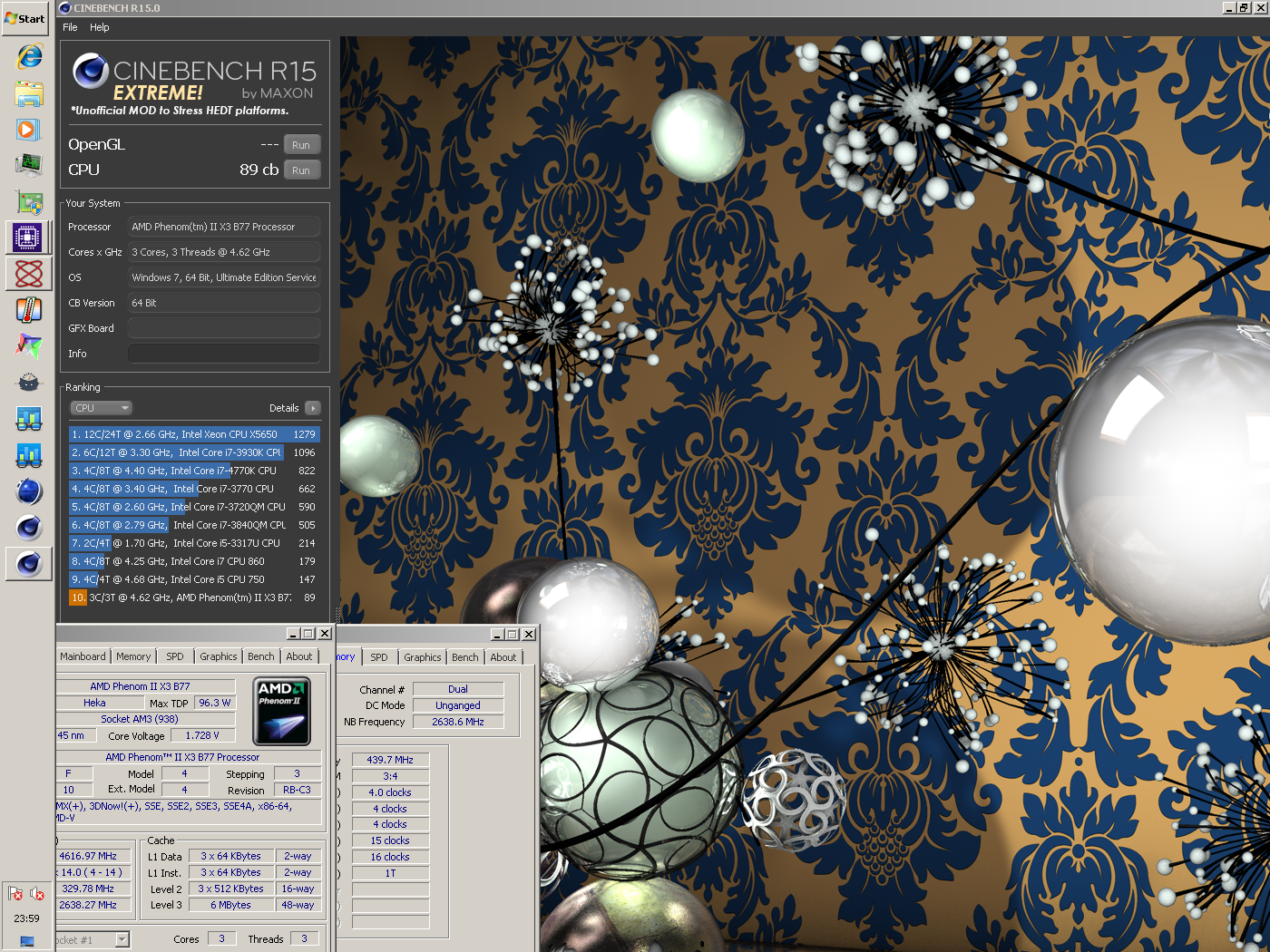This screenshot has width=1270, height=952.
Task: Switch to Mainboard tab in left CPU-Z window
Action: 83,656
